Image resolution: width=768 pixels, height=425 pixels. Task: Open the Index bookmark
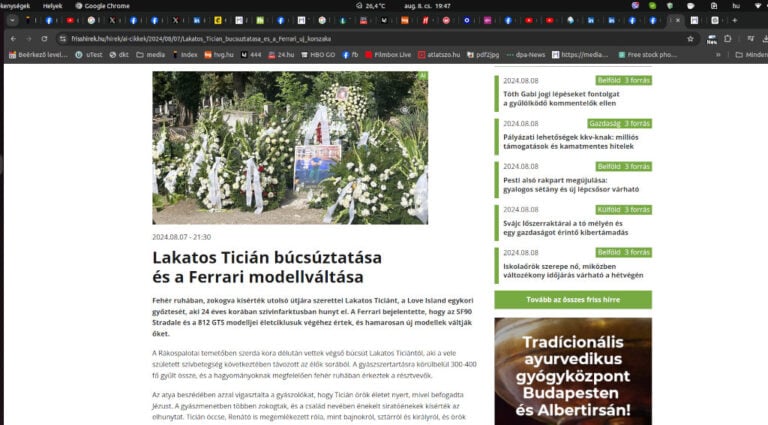[x=185, y=55]
